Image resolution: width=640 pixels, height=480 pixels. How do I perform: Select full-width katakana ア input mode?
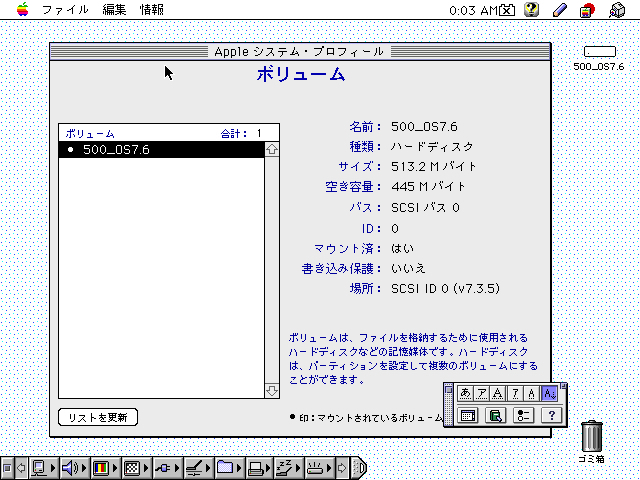(482, 393)
